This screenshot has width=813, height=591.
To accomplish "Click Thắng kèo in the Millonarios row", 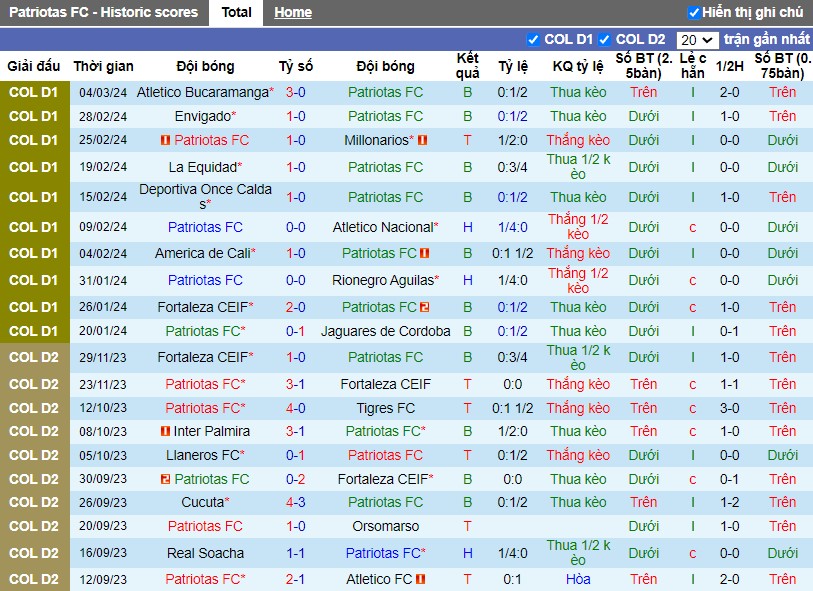I will pyautogui.click(x=578, y=140).
